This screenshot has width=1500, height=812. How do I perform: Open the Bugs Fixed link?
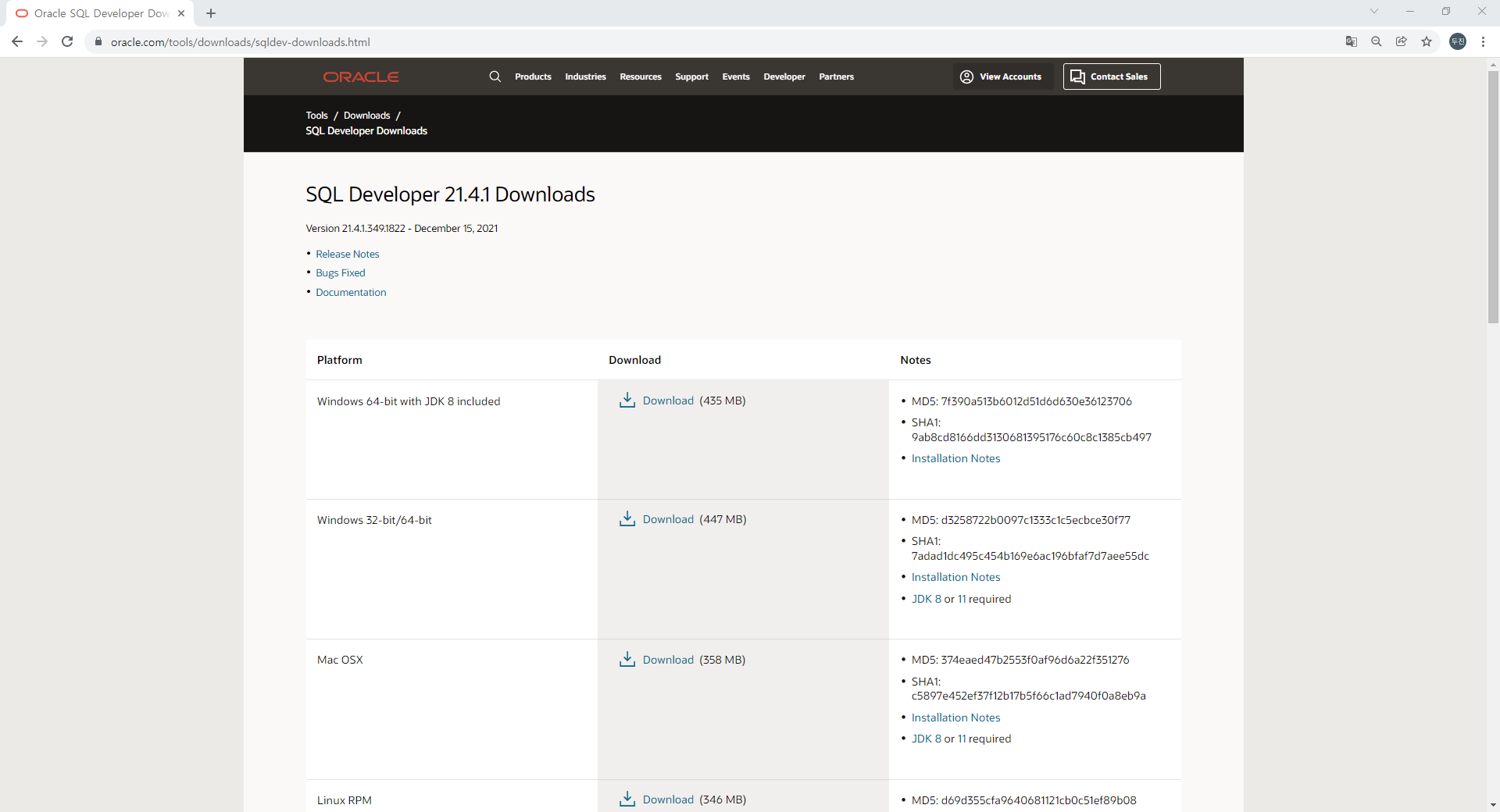coord(341,273)
